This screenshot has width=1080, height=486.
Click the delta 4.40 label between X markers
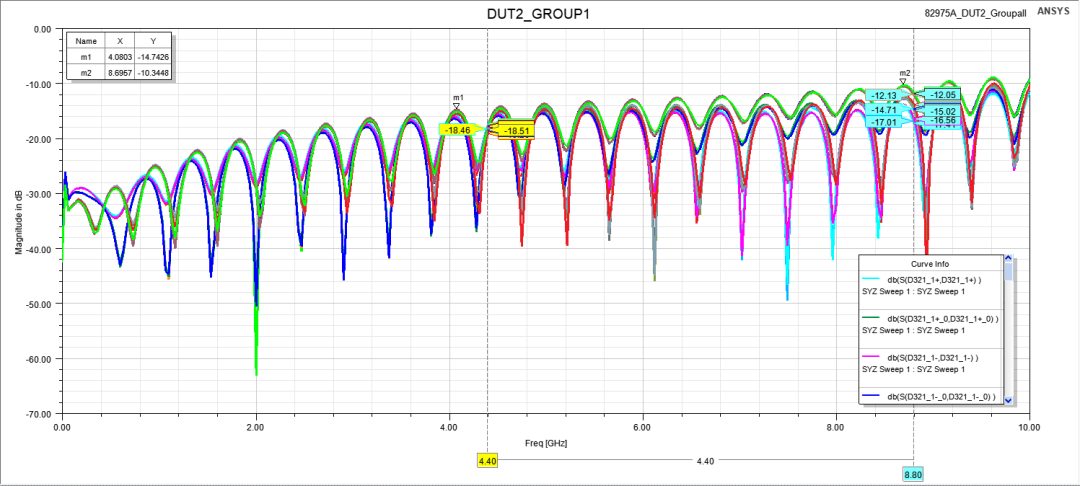706,461
